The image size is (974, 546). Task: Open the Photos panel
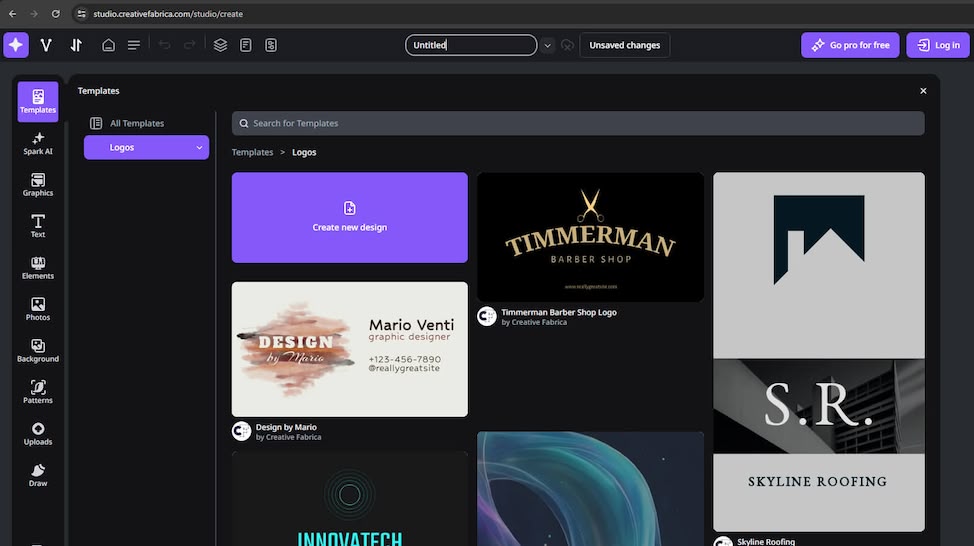tap(38, 309)
